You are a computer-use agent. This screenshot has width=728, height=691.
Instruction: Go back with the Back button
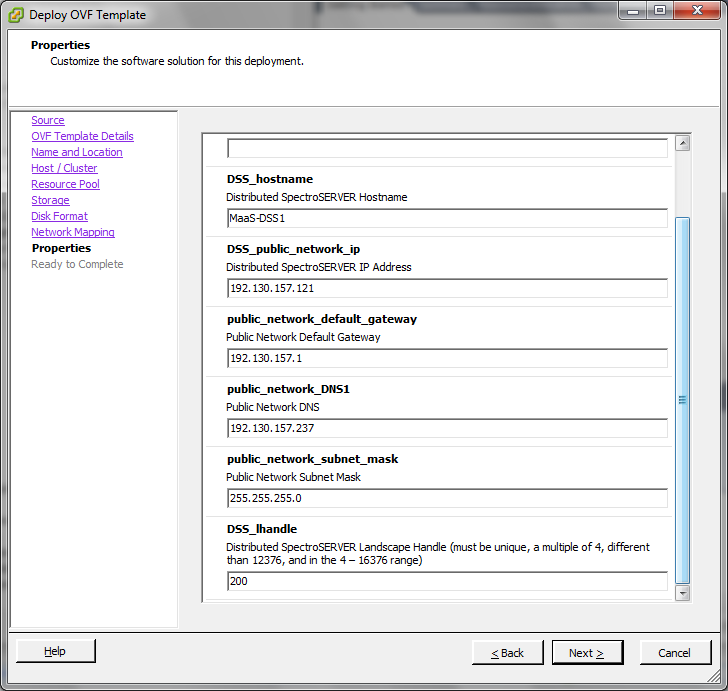507,653
